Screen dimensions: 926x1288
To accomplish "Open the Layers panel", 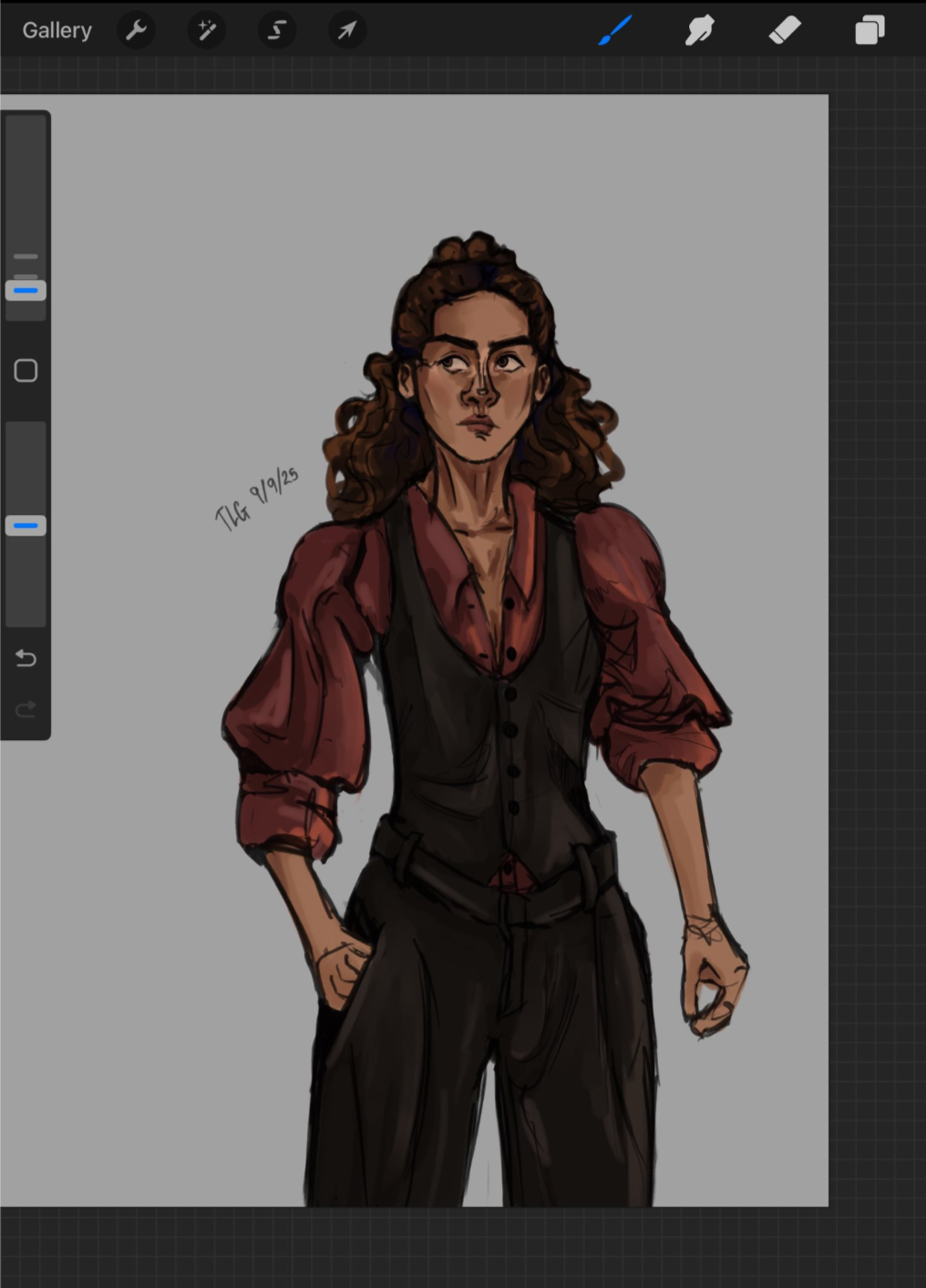I will (869, 31).
